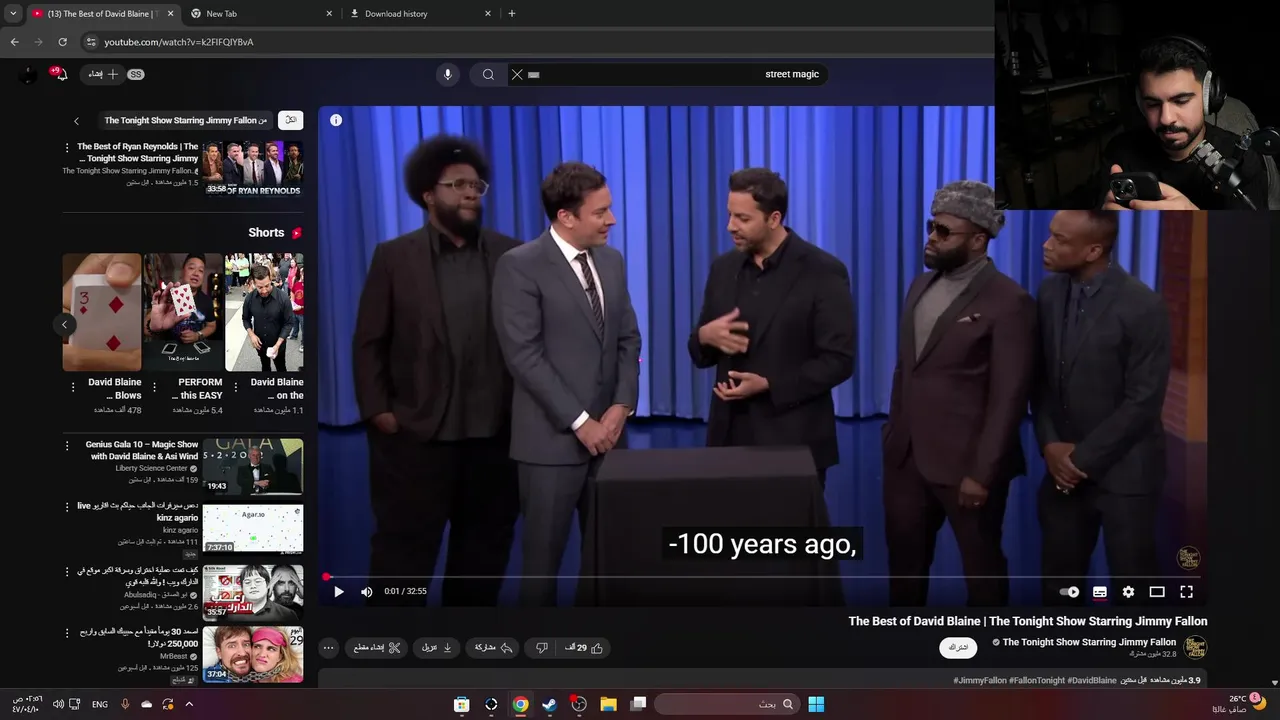Viewport: 1280px width, 720px height.
Task: Open Steam from the taskbar
Action: pos(550,704)
